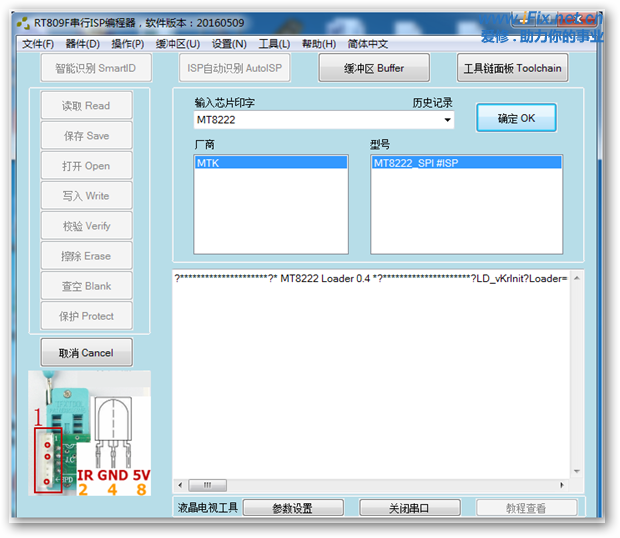Click the 智能识别 SmartID button

point(96,68)
